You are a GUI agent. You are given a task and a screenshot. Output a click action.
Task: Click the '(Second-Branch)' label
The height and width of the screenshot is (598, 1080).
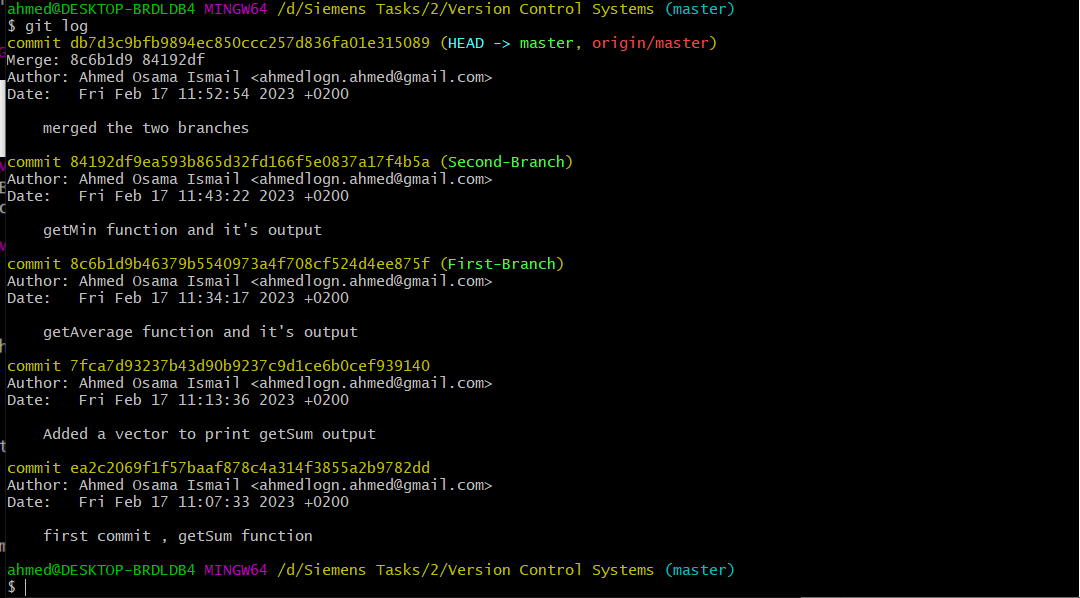point(506,163)
